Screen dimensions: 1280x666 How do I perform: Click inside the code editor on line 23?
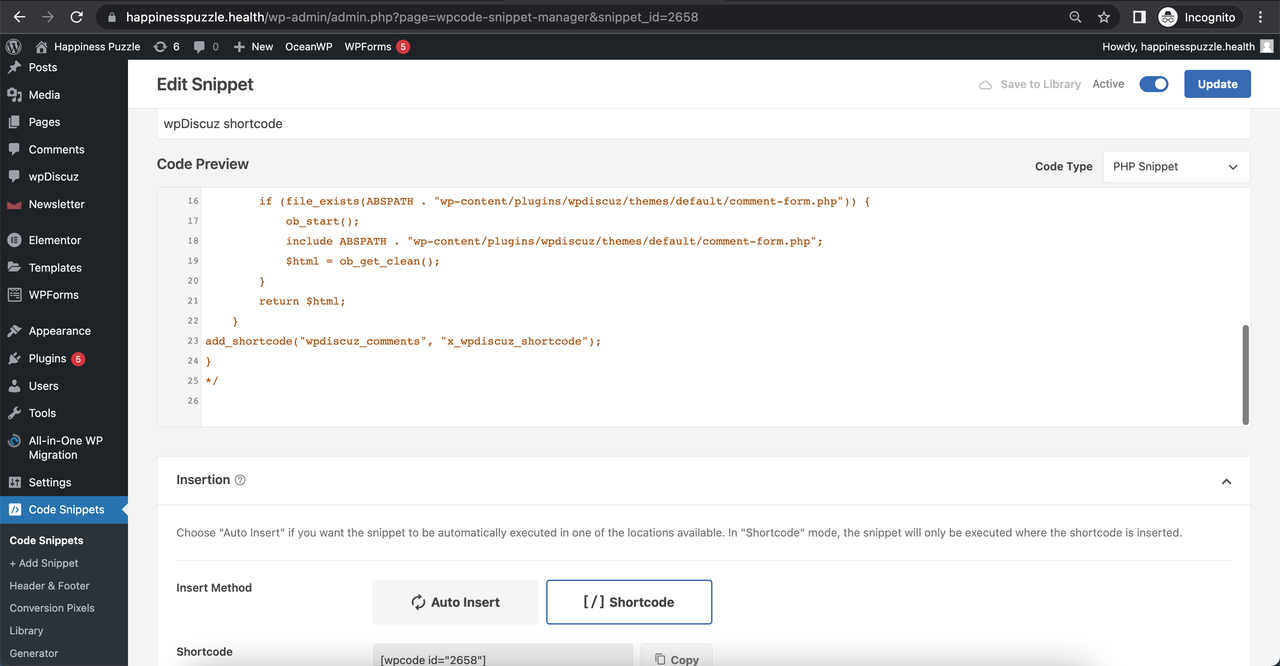[402, 341]
